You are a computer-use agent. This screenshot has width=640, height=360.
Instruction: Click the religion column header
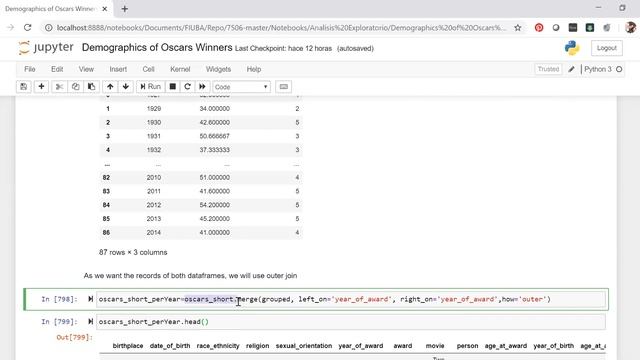258,346
